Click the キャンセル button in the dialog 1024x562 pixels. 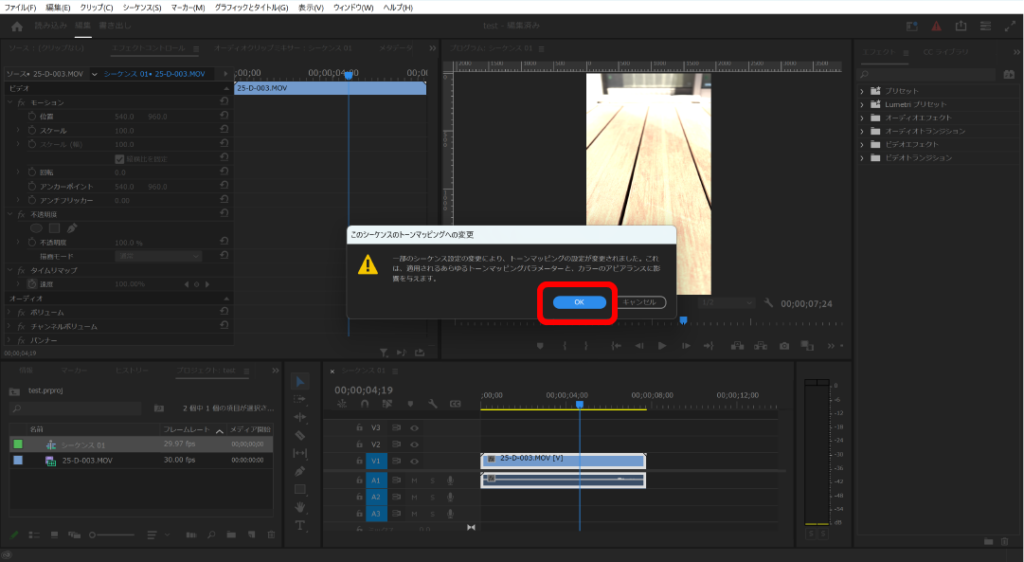click(x=640, y=302)
